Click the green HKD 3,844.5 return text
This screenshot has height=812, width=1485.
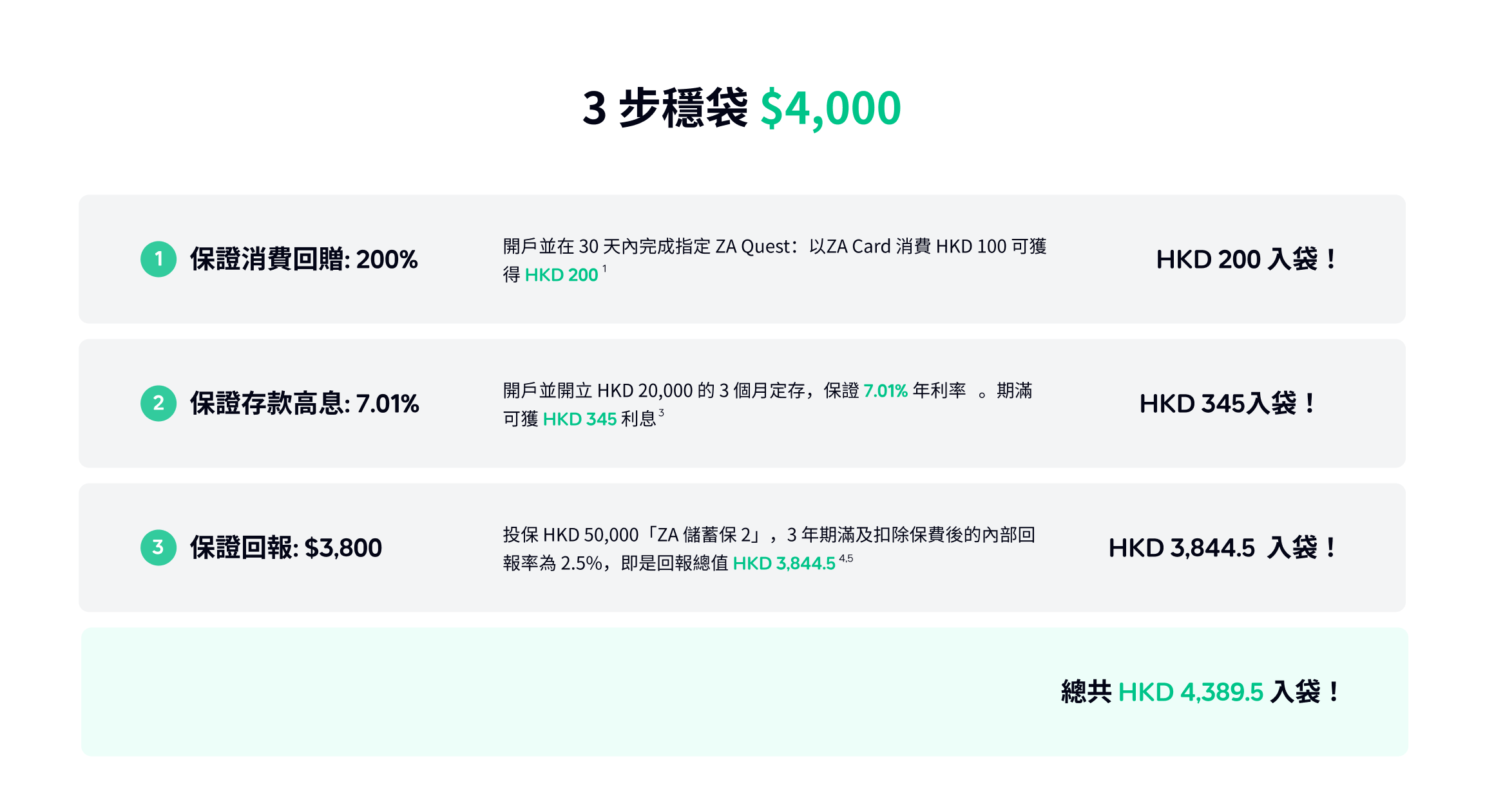(x=784, y=563)
